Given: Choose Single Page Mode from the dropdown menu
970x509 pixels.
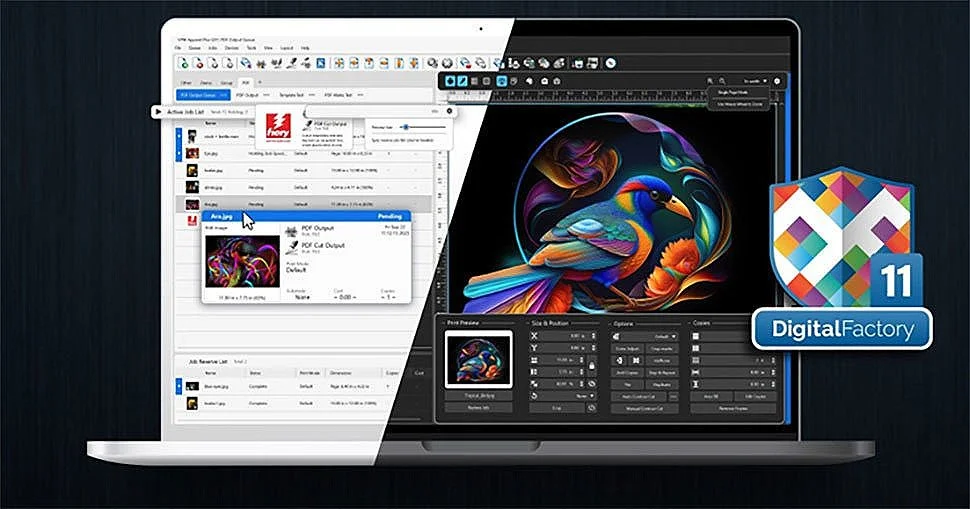Looking at the screenshot, I should (733, 92).
